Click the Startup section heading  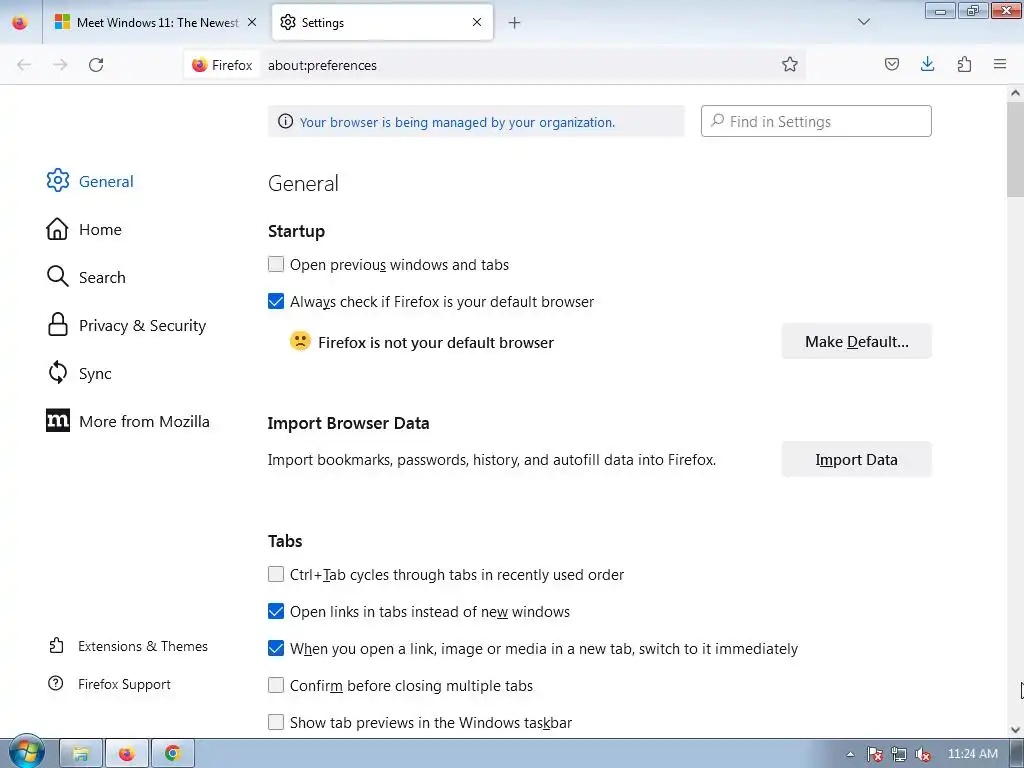[x=296, y=231]
